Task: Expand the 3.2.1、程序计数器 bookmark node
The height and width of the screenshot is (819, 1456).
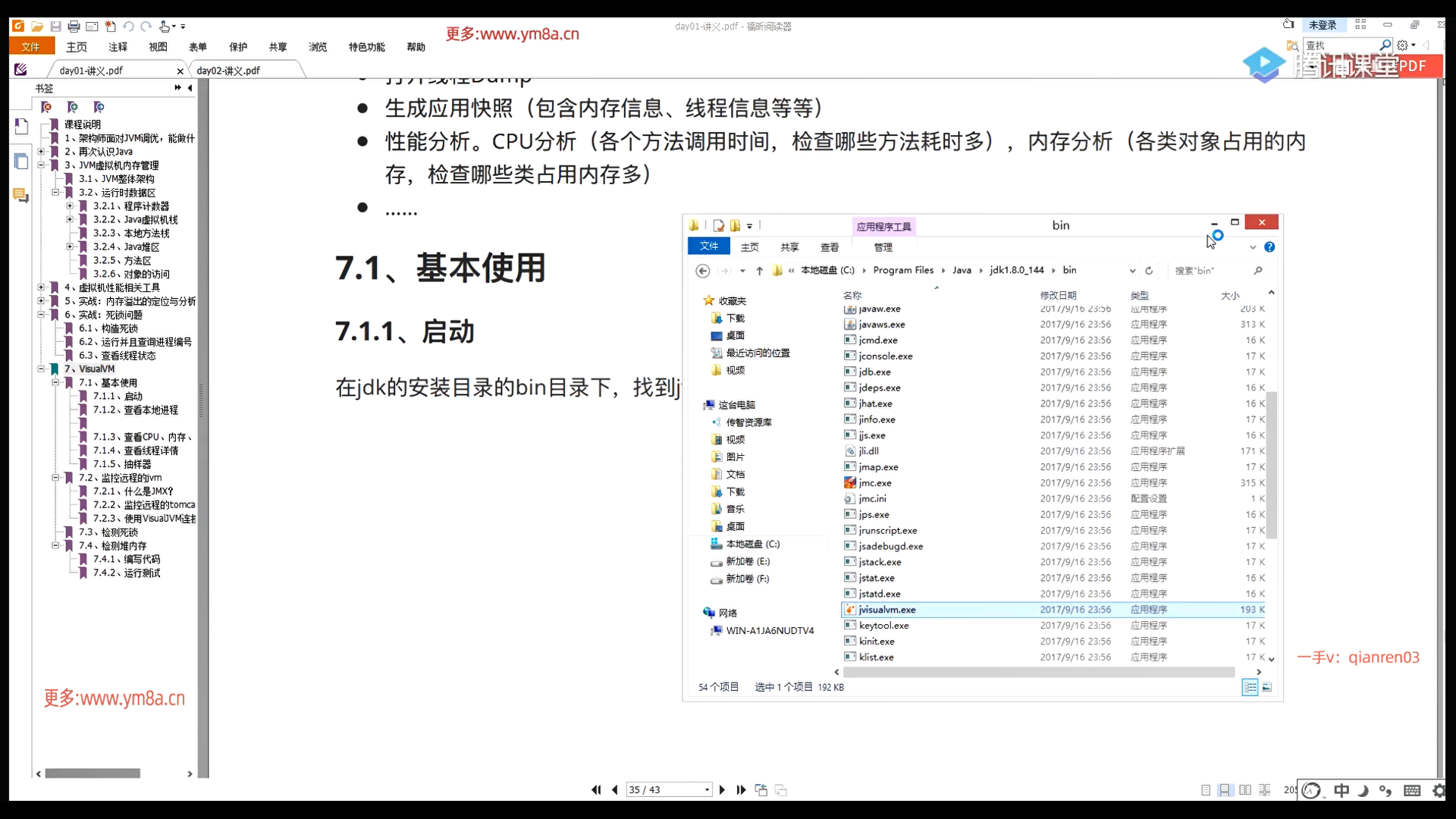Action: [70, 206]
